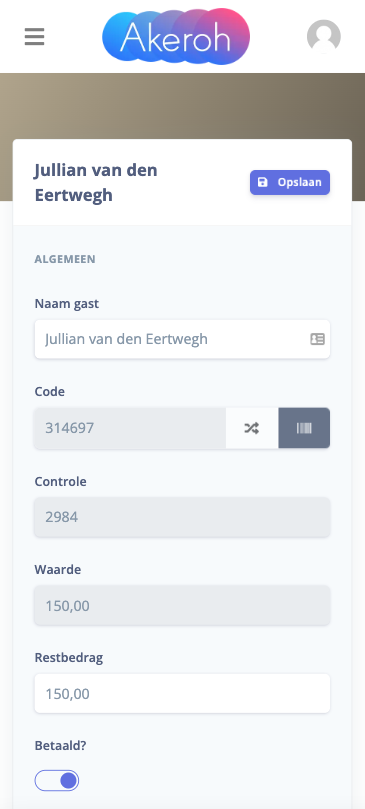
Task: Click the Jullian van den Eertwegh heading
Action: click(x=96, y=183)
